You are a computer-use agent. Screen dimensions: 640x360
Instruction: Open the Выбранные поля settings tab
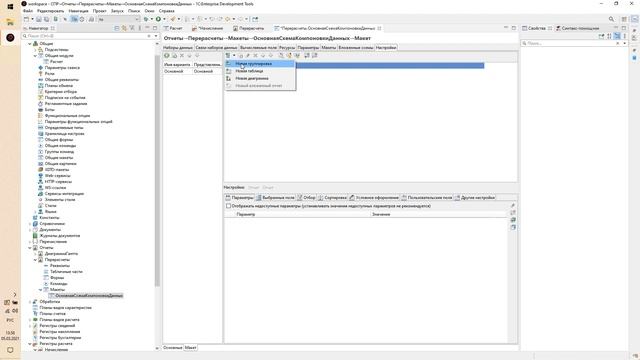tap(275, 198)
